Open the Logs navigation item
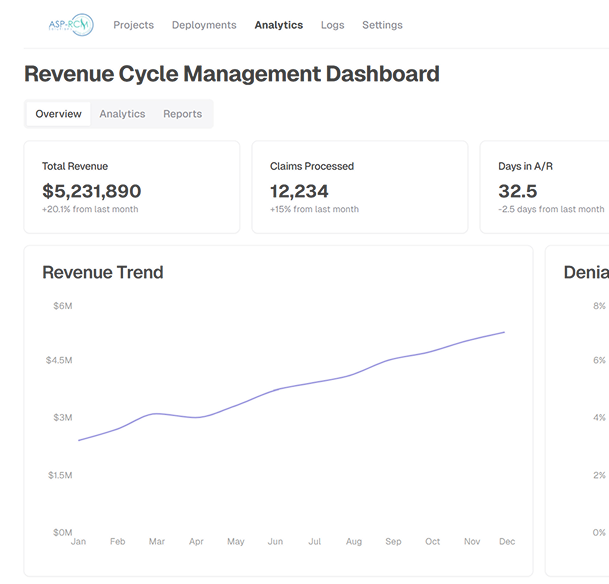The width and height of the screenshot is (609, 584). (x=332, y=25)
